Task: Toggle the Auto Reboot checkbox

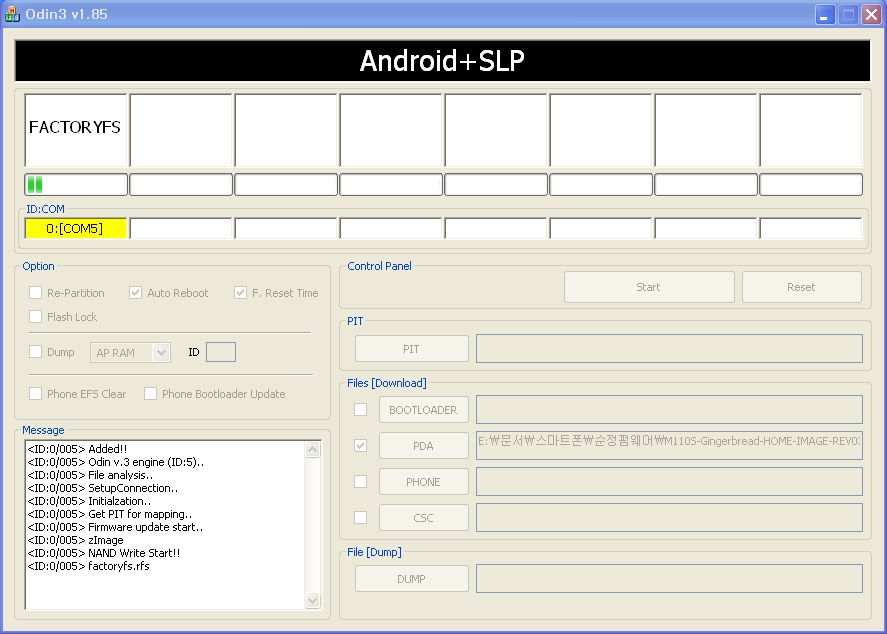Action: pyautogui.click(x=136, y=293)
